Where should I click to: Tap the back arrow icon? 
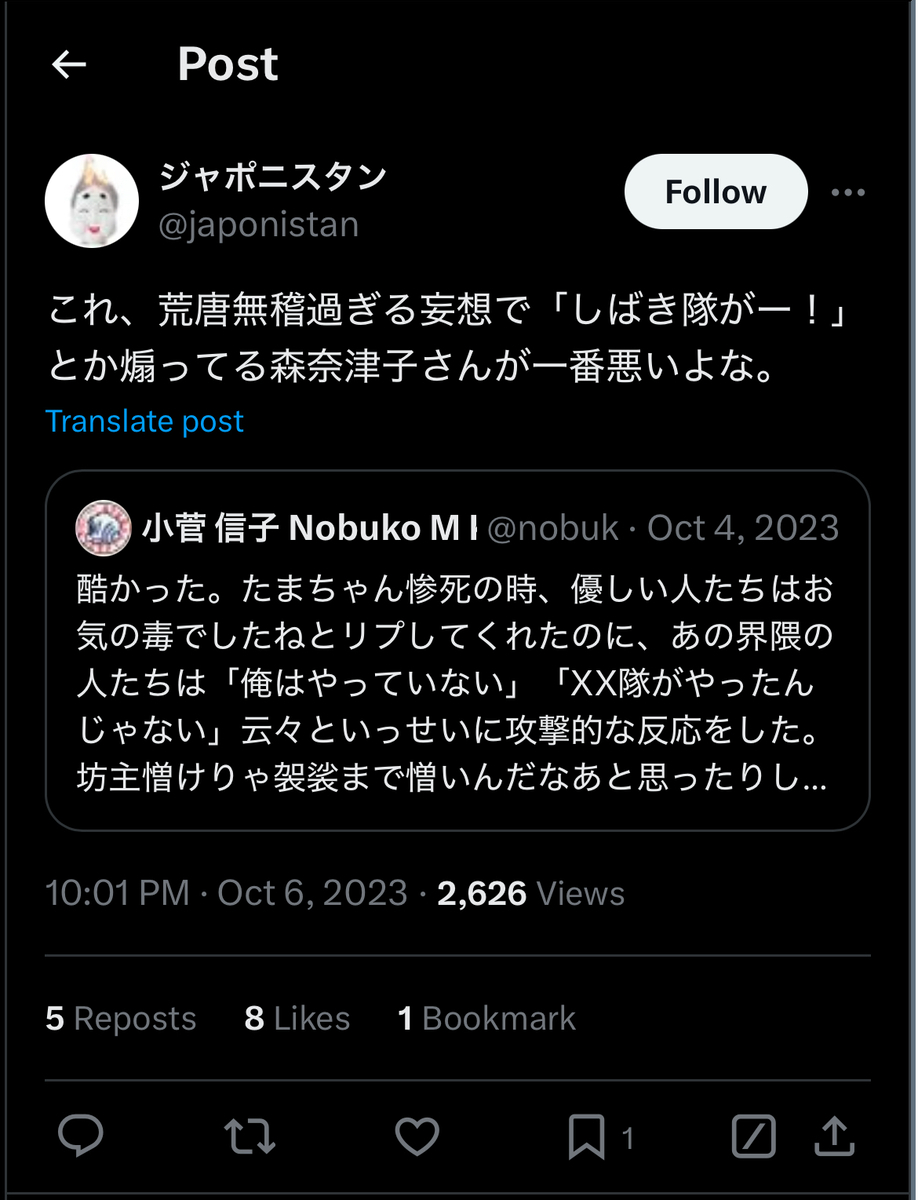pyautogui.click(x=69, y=65)
